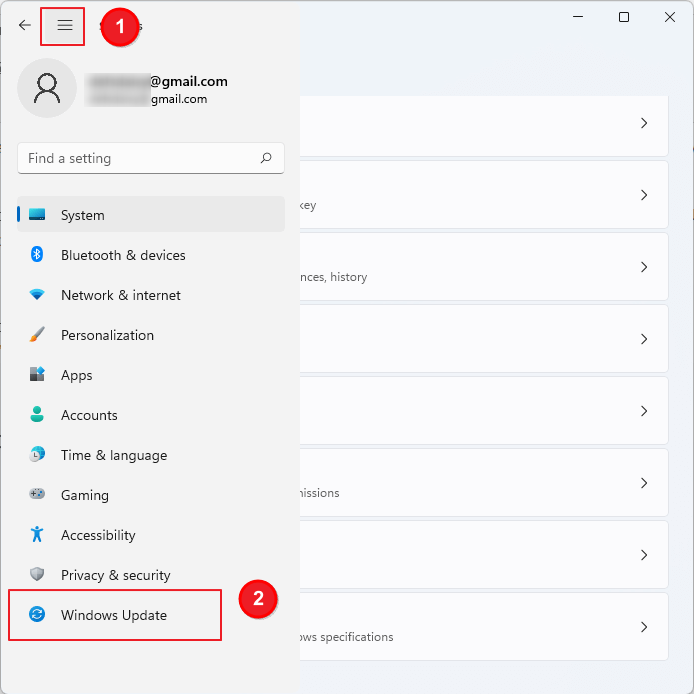The image size is (694, 694).
Task: Expand the first settings row chevron
Action: (x=644, y=123)
